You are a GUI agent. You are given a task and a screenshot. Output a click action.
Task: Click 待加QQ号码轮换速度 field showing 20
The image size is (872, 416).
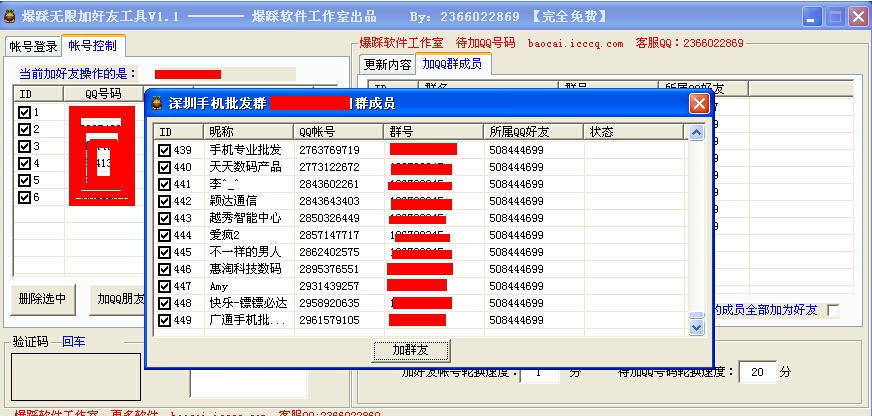click(757, 372)
